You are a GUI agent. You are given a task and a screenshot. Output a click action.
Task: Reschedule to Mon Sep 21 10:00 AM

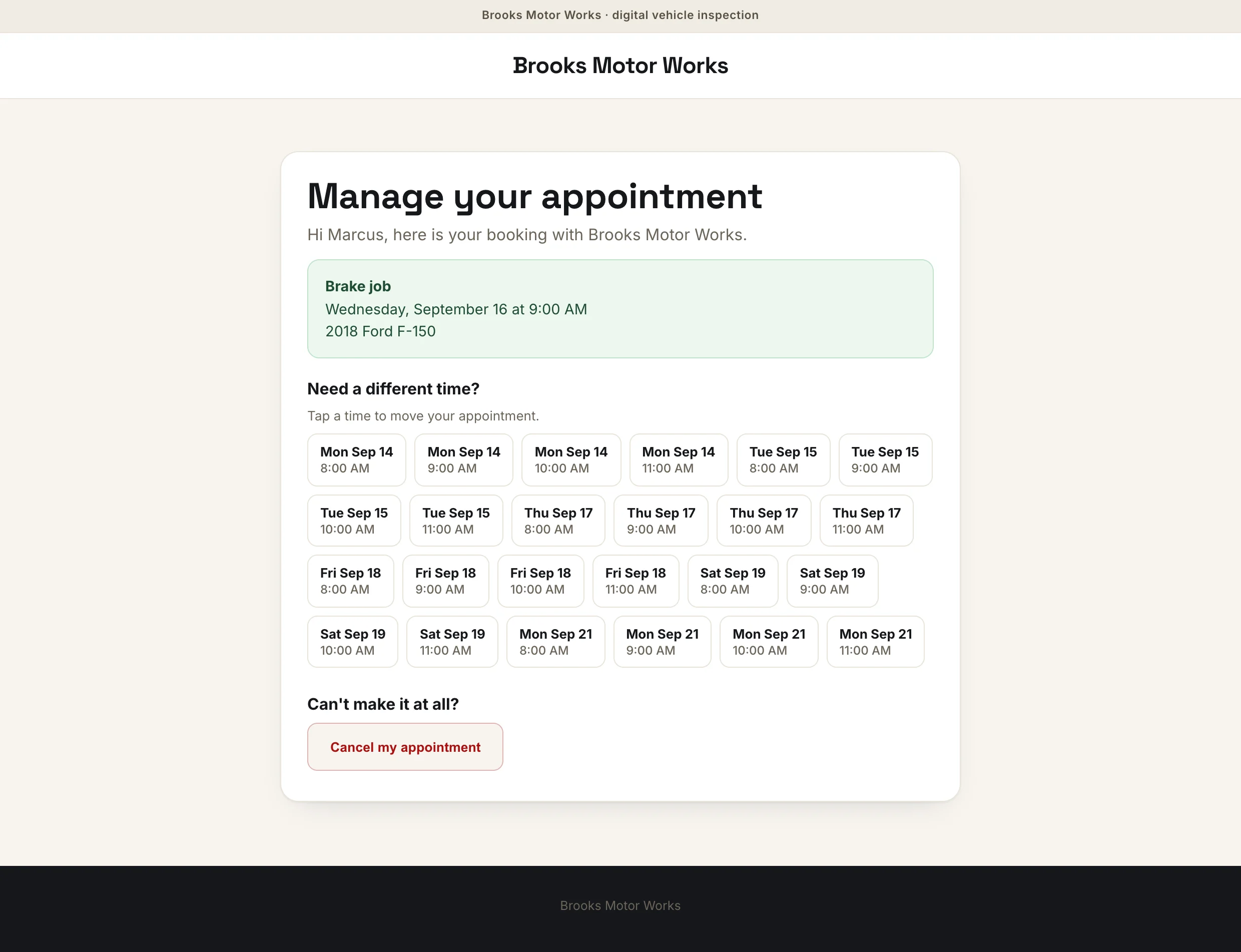click(769, 642)
